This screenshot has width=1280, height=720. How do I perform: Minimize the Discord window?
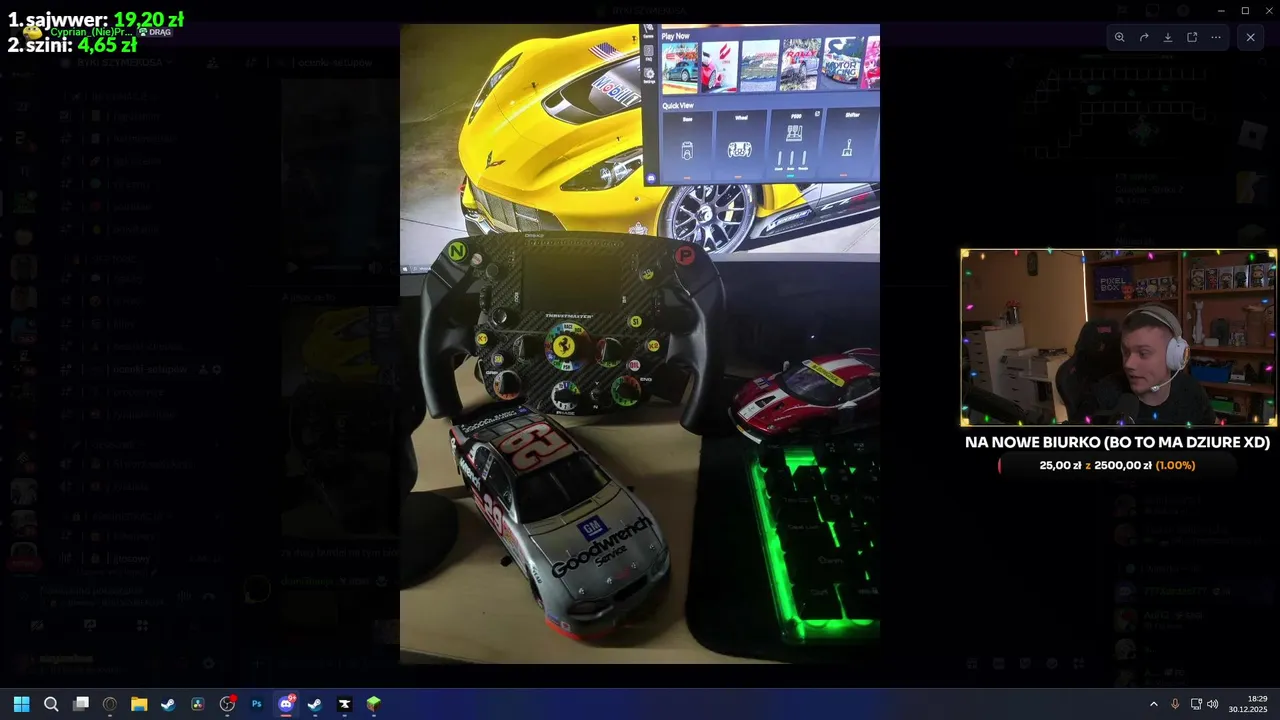[1221, 10]
